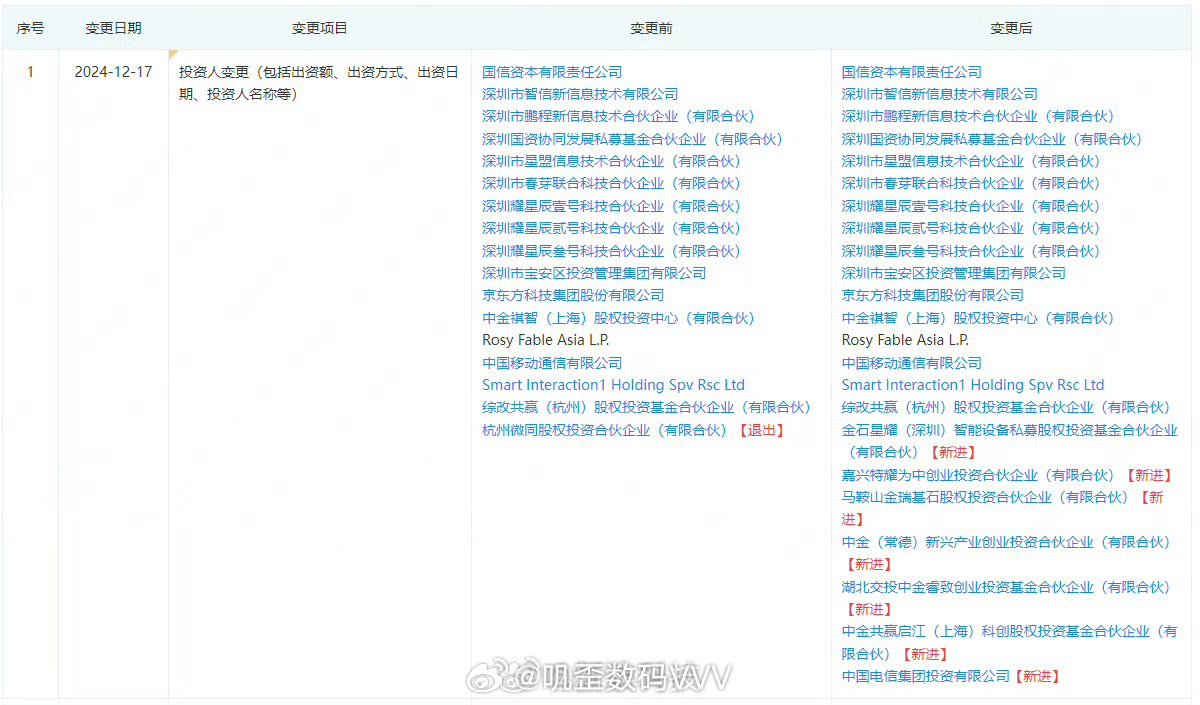The width and height of the screenshot is (1200, 705).
Task: Open 深圳市智信新信息技术有限公司 in the 变更后 column
Action: point(940,94)
